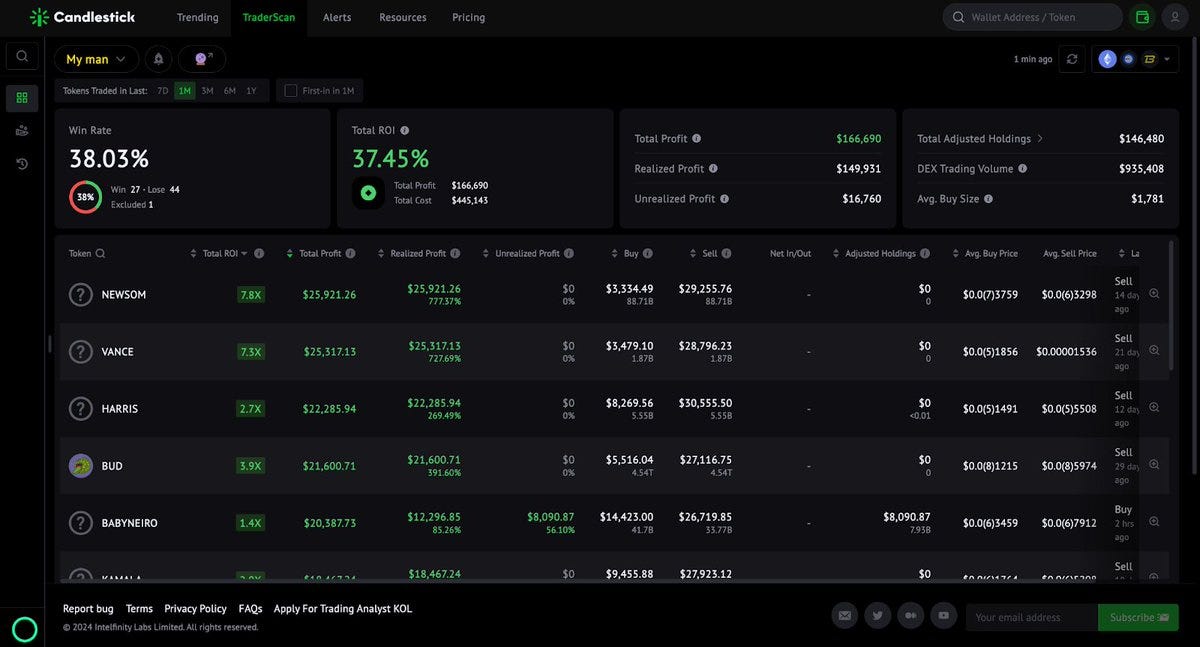Sort by the Unrealized Profit column
The width and height of the screenshot is (1200, 647).
pyautogui.click(x=486, y=254)
